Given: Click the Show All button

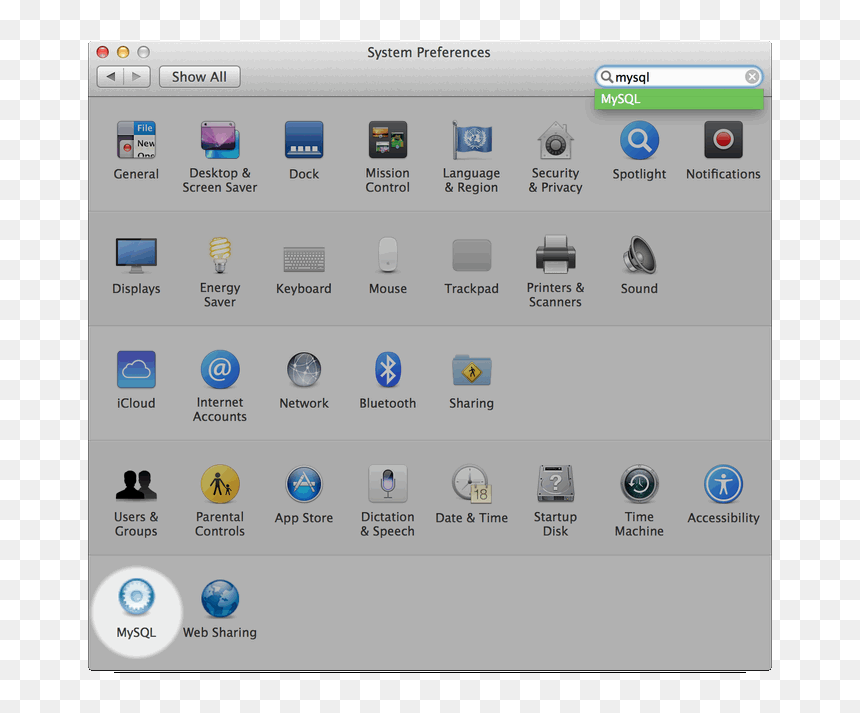Looking at the screenshot, I should coord(200,77).
